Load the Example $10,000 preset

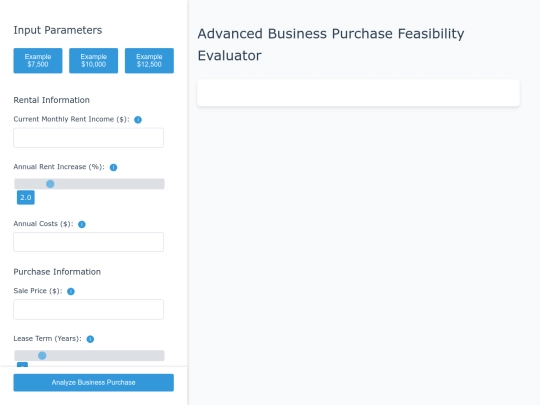pyautogui.click(x=93, y=61)
